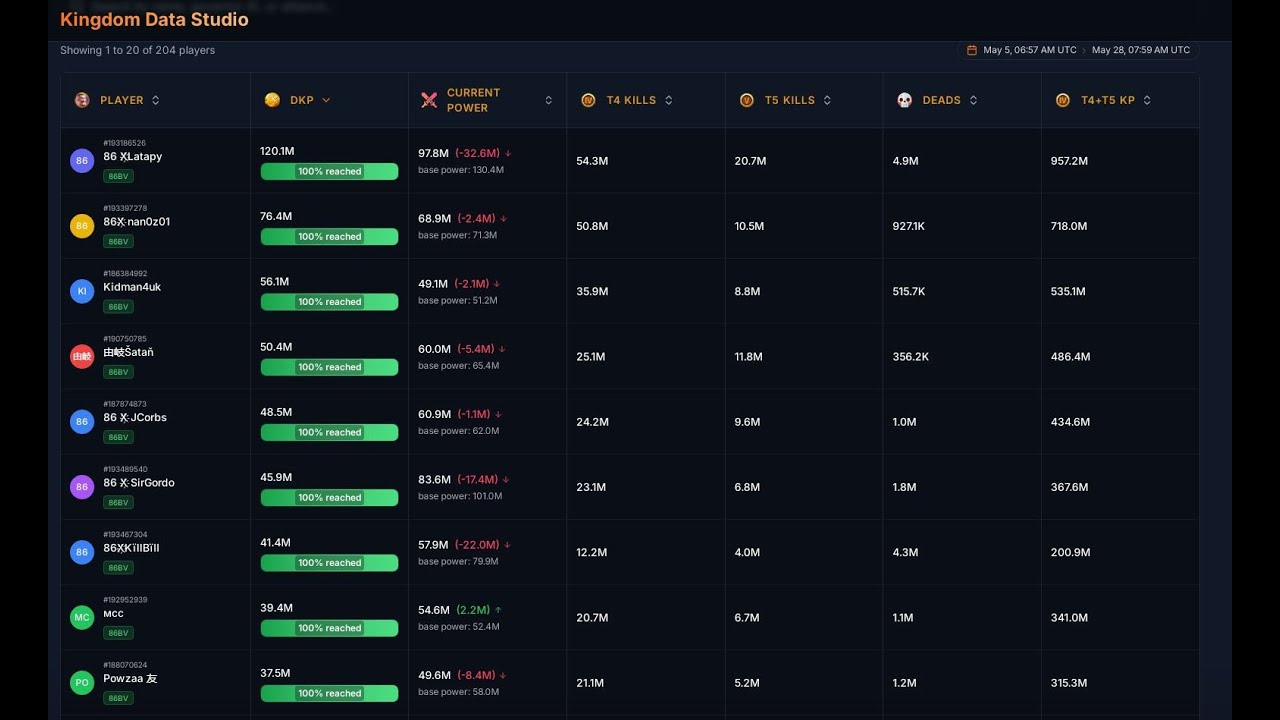
Task: Click the Deads value 927.1K
Action: [x=909, y=226]
